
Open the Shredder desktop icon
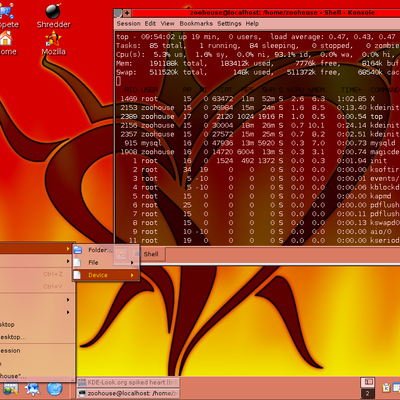[53, 15]
